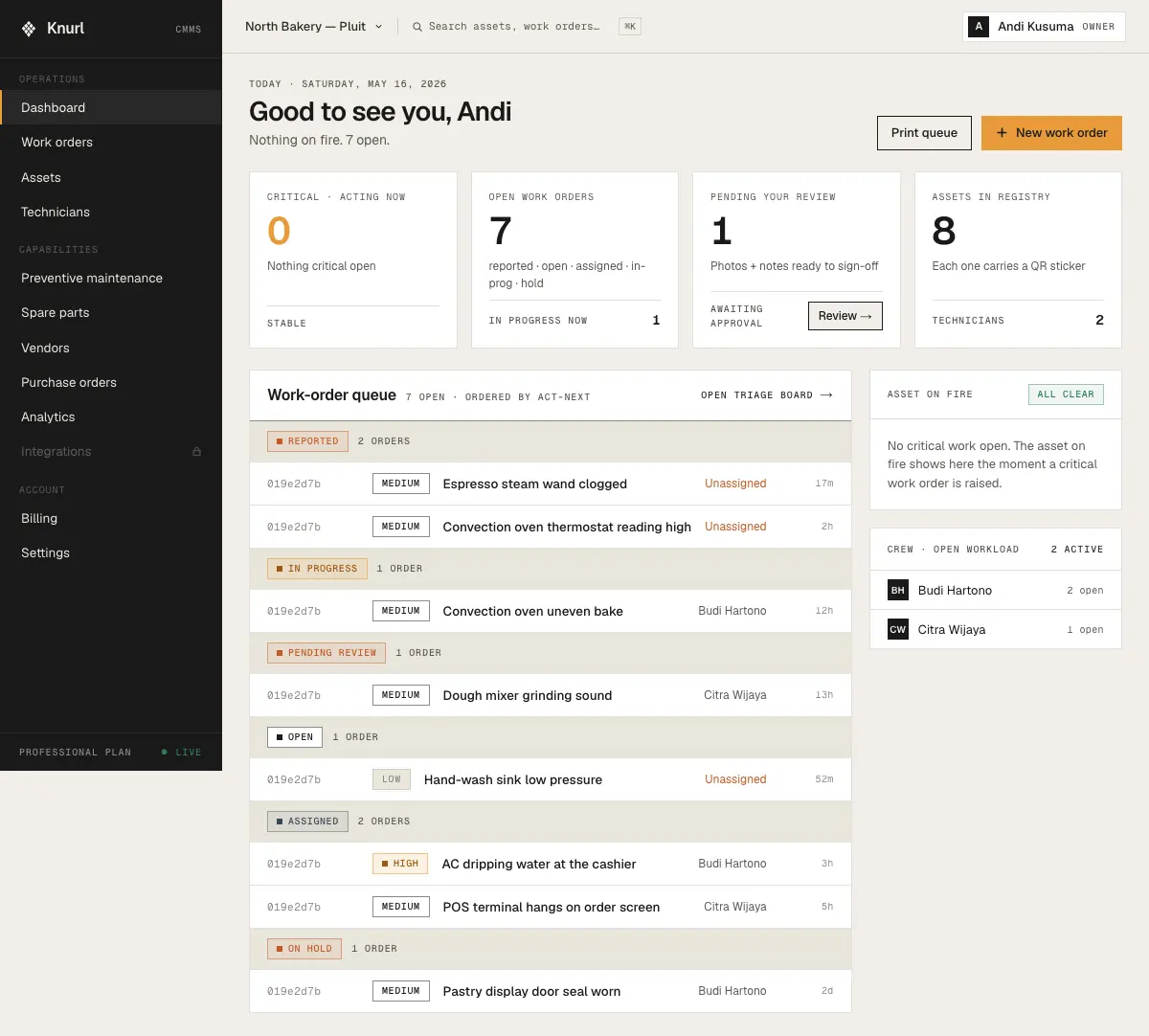This screenshot has height=1036, width=1149.
Task: Click the Andi Kusuma profile avatar
Action: click(x=979, y=27)
